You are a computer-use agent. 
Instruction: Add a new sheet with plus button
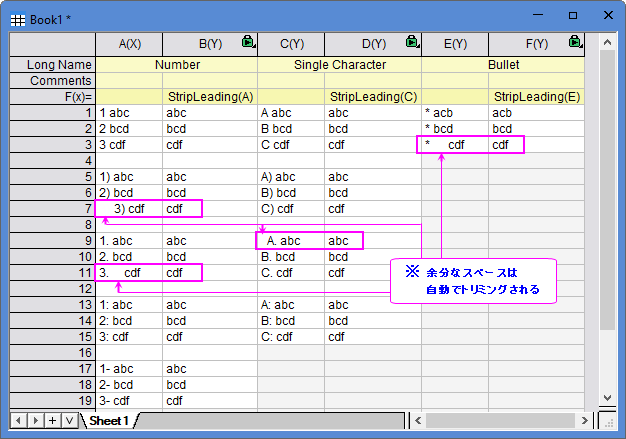[x=53, y=420]
